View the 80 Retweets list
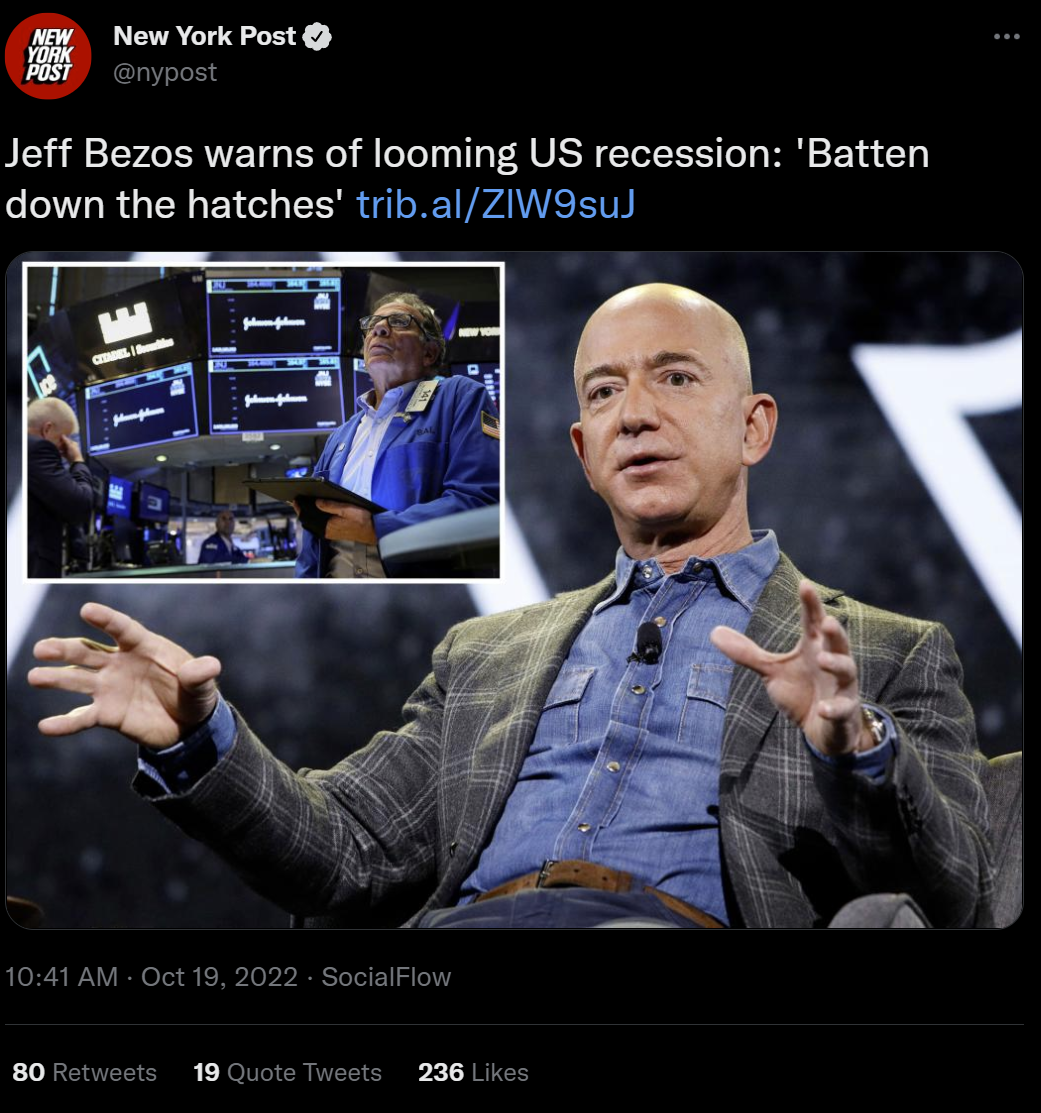This screenshot has width=1041, height=1113. 84,1072
